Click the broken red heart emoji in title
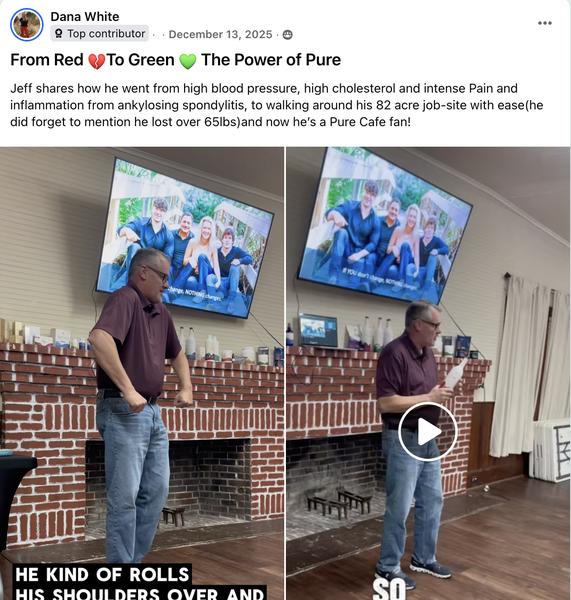Viewport: 571px width, 600px height. 96,61
